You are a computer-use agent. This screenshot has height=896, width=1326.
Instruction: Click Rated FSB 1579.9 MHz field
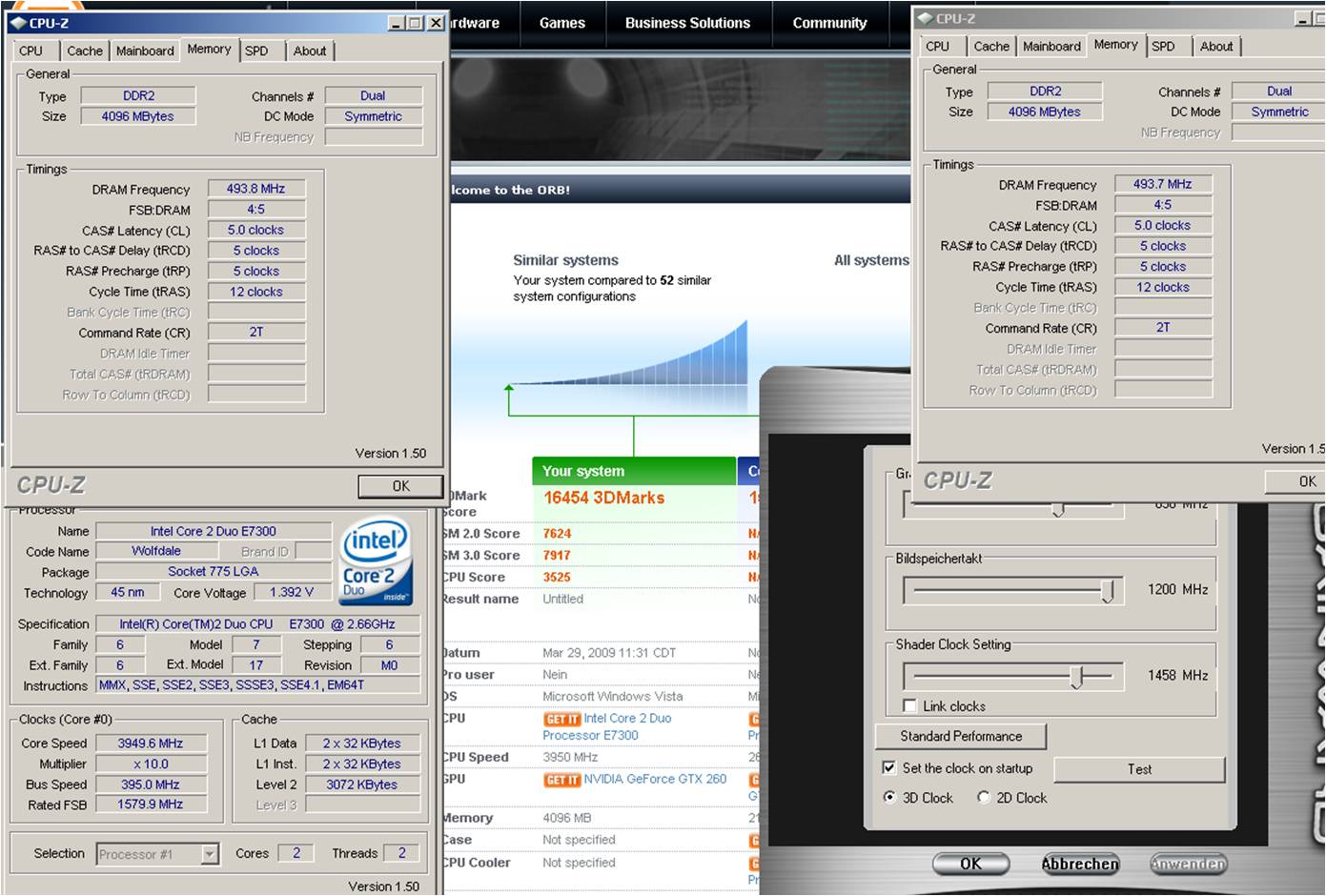(x=151, y=804)
